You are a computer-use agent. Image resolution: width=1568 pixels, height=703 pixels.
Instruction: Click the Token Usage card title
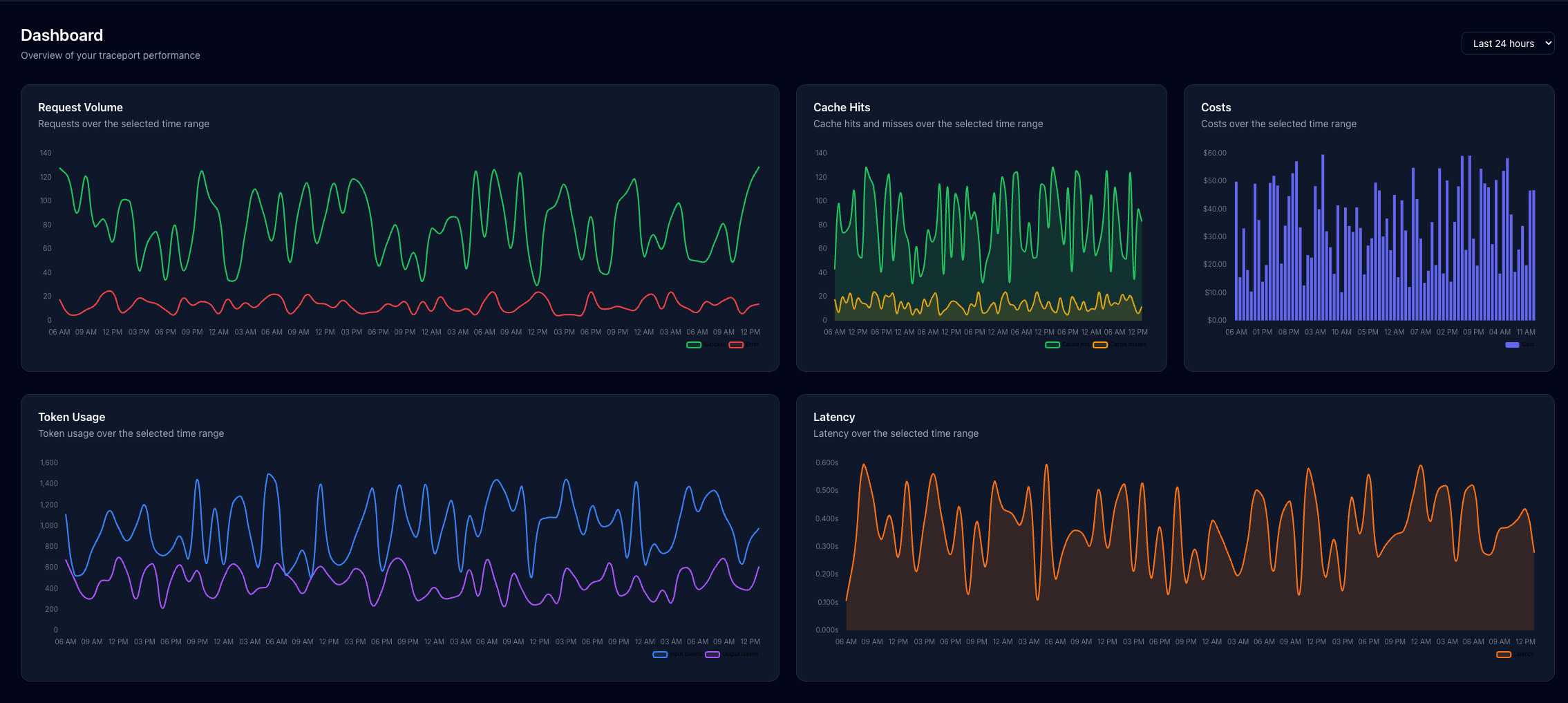click(x=71, y=417)
